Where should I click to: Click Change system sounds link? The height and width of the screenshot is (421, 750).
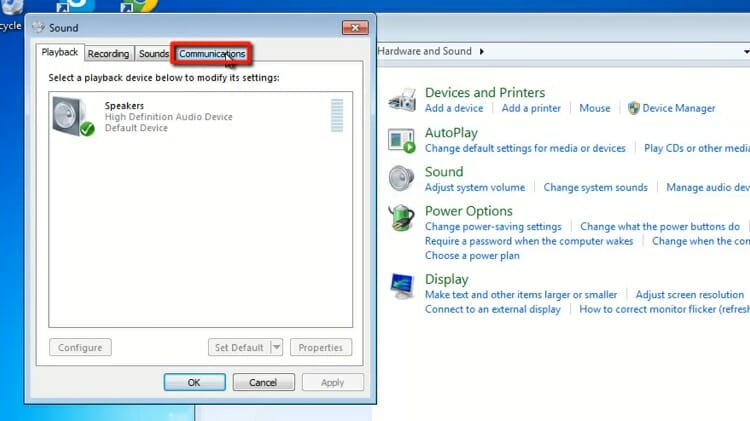coord(596,188)
